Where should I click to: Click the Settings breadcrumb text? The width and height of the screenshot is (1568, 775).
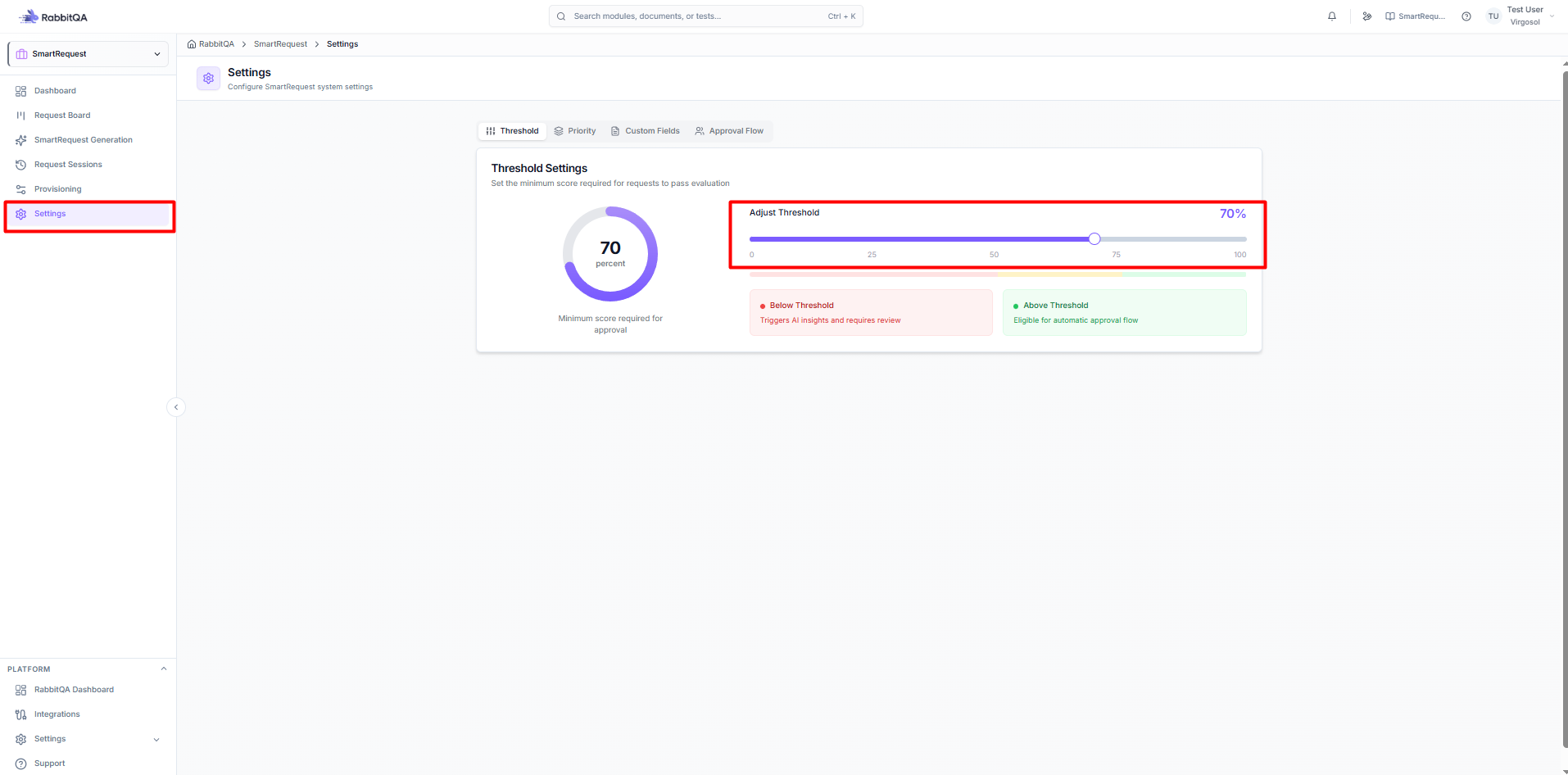point(342,44)
